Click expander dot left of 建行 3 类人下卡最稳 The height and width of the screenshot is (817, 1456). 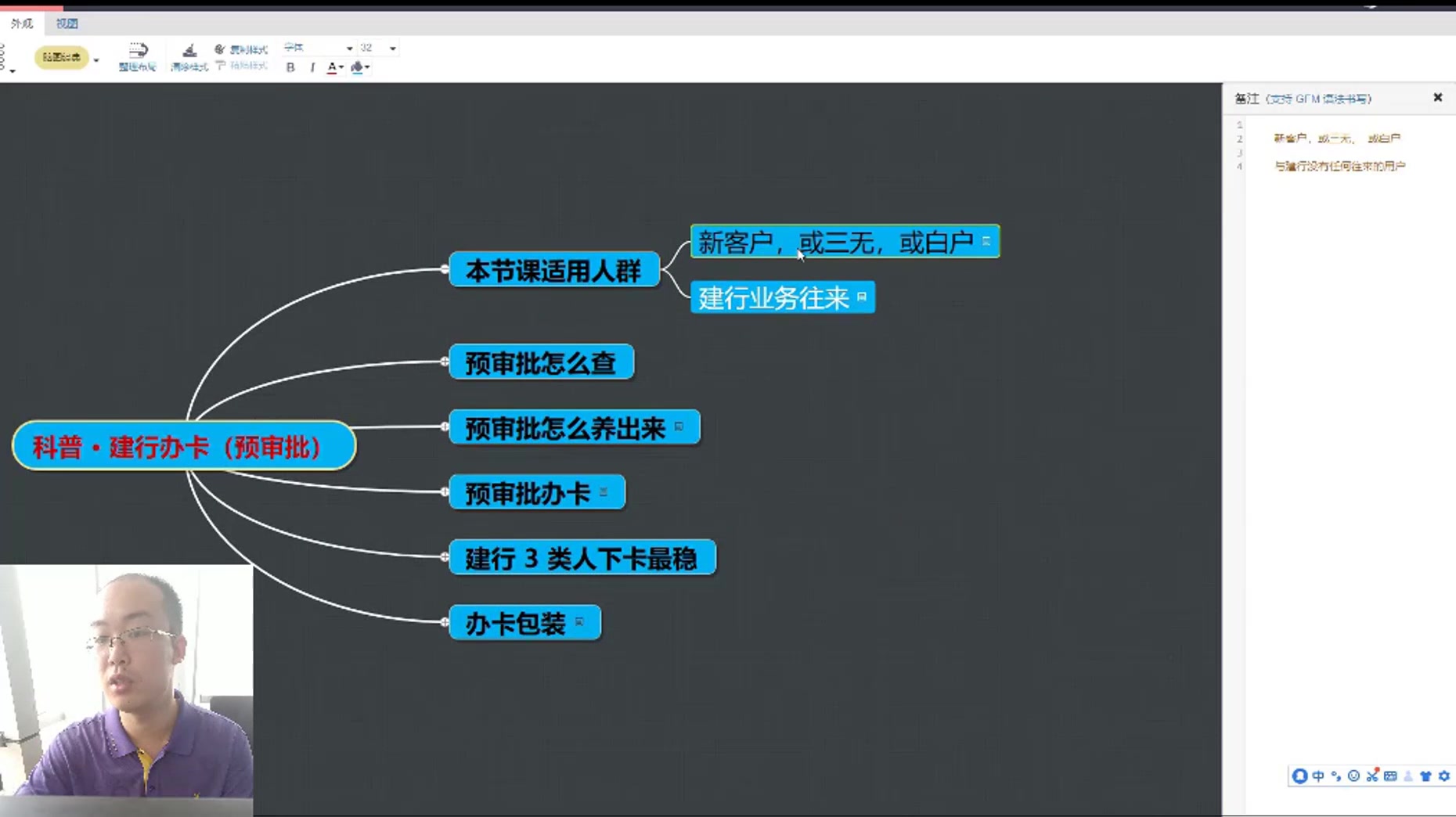click(445, 557)
